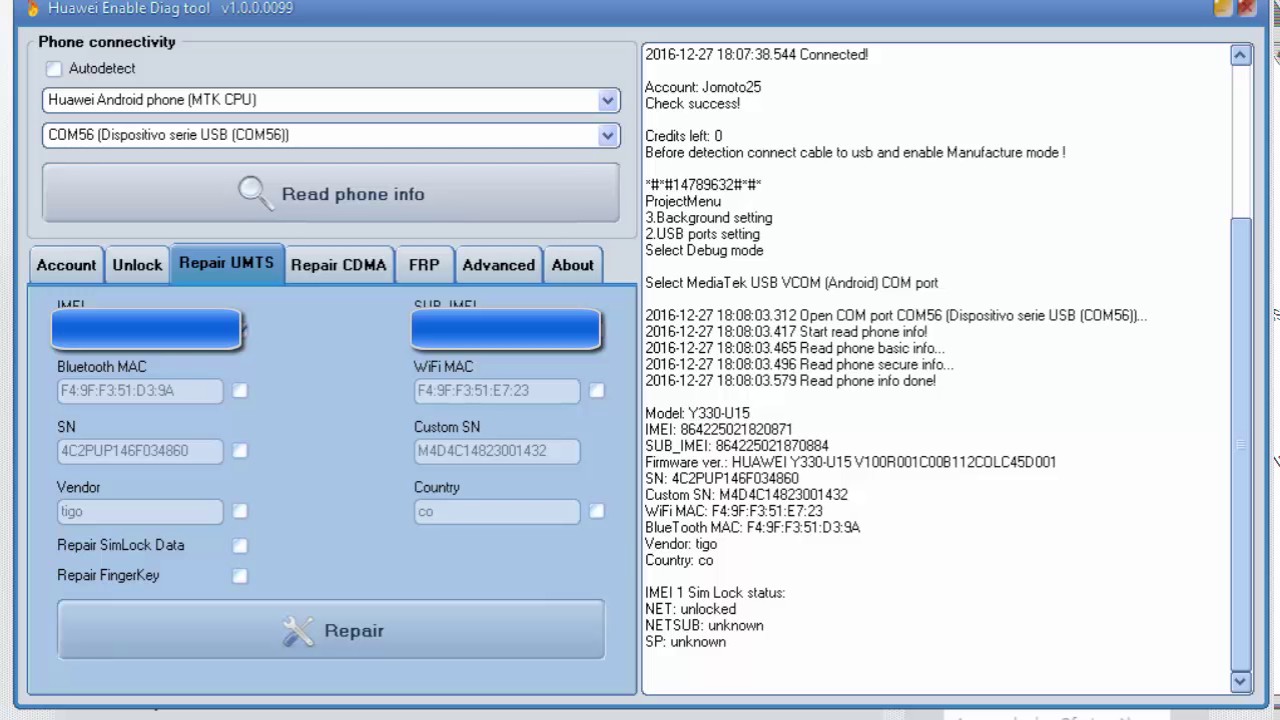Click the log line 'ProjectMenu'
The image size is (1280, 720).
(x=682, y=201)
